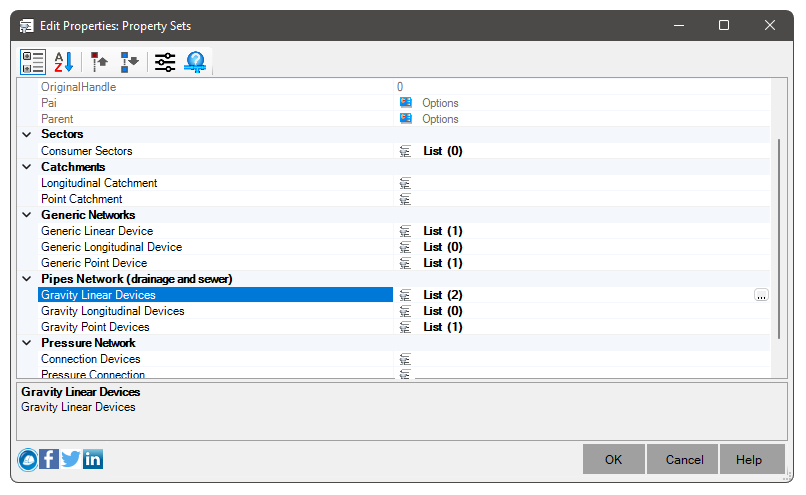Collapse the Catchments group
This screenshot has height=495, width=806.
pos(27,167)
